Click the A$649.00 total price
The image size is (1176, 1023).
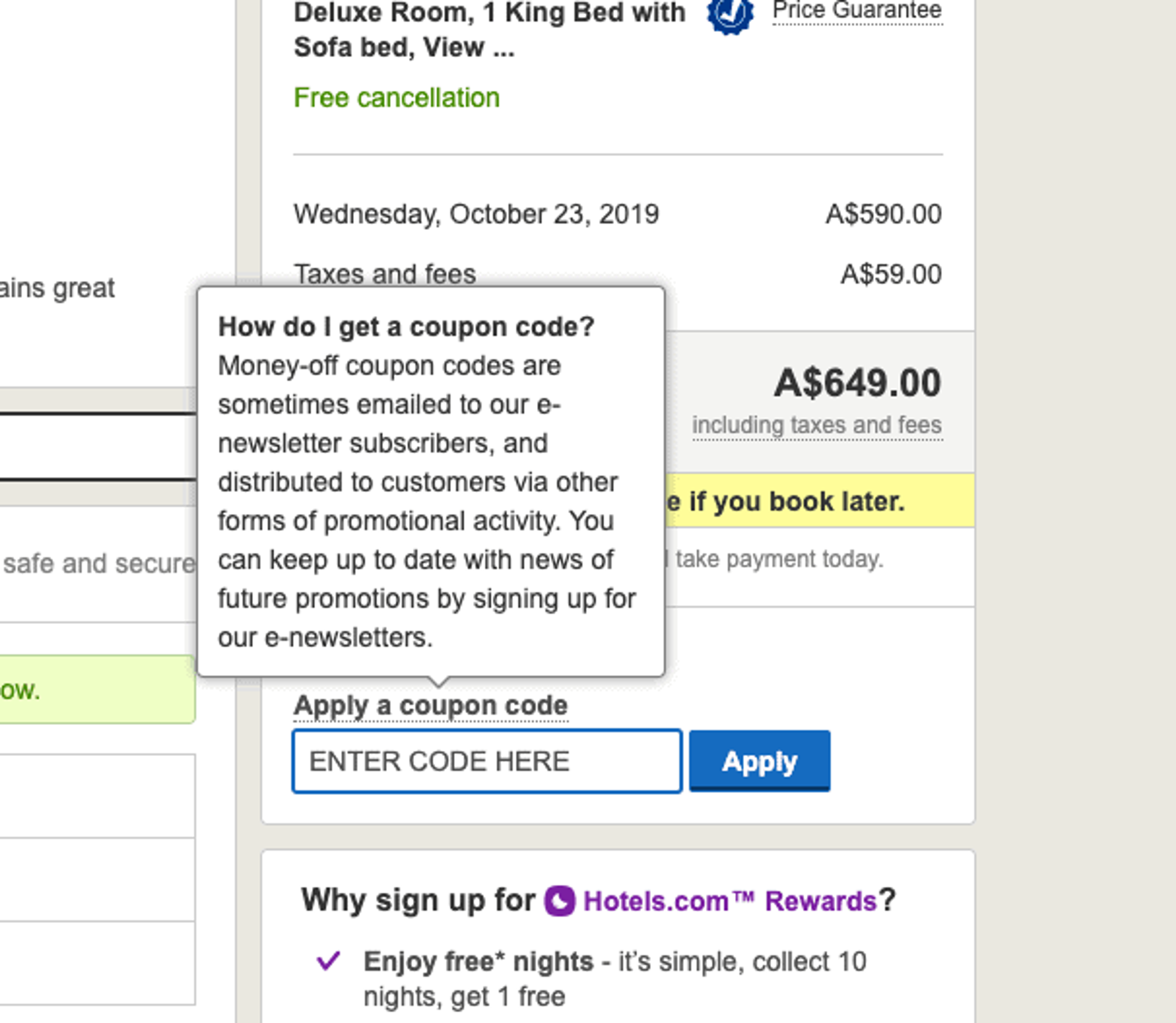[x=857, y=382]
